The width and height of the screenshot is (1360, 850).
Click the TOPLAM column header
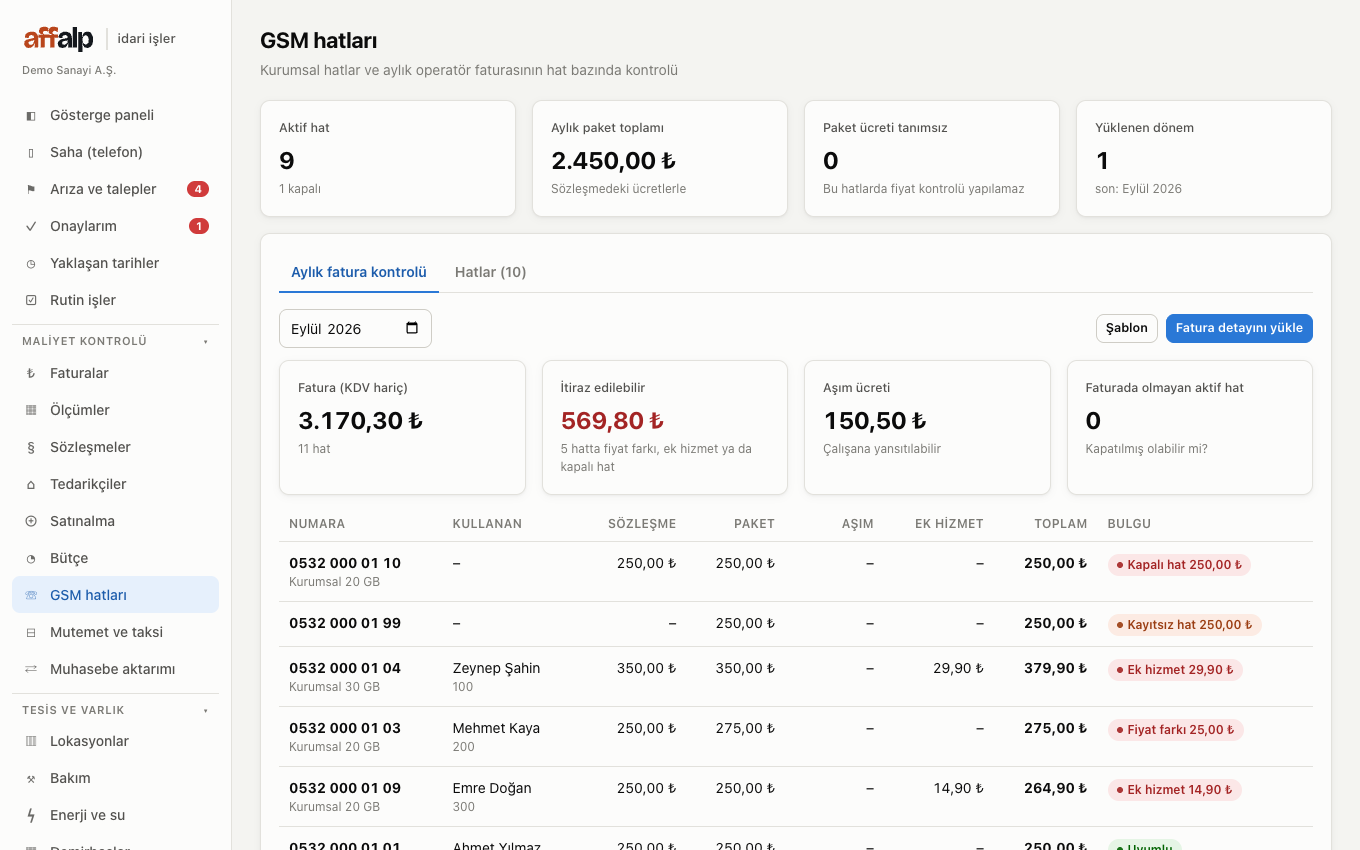point(1061,524)
